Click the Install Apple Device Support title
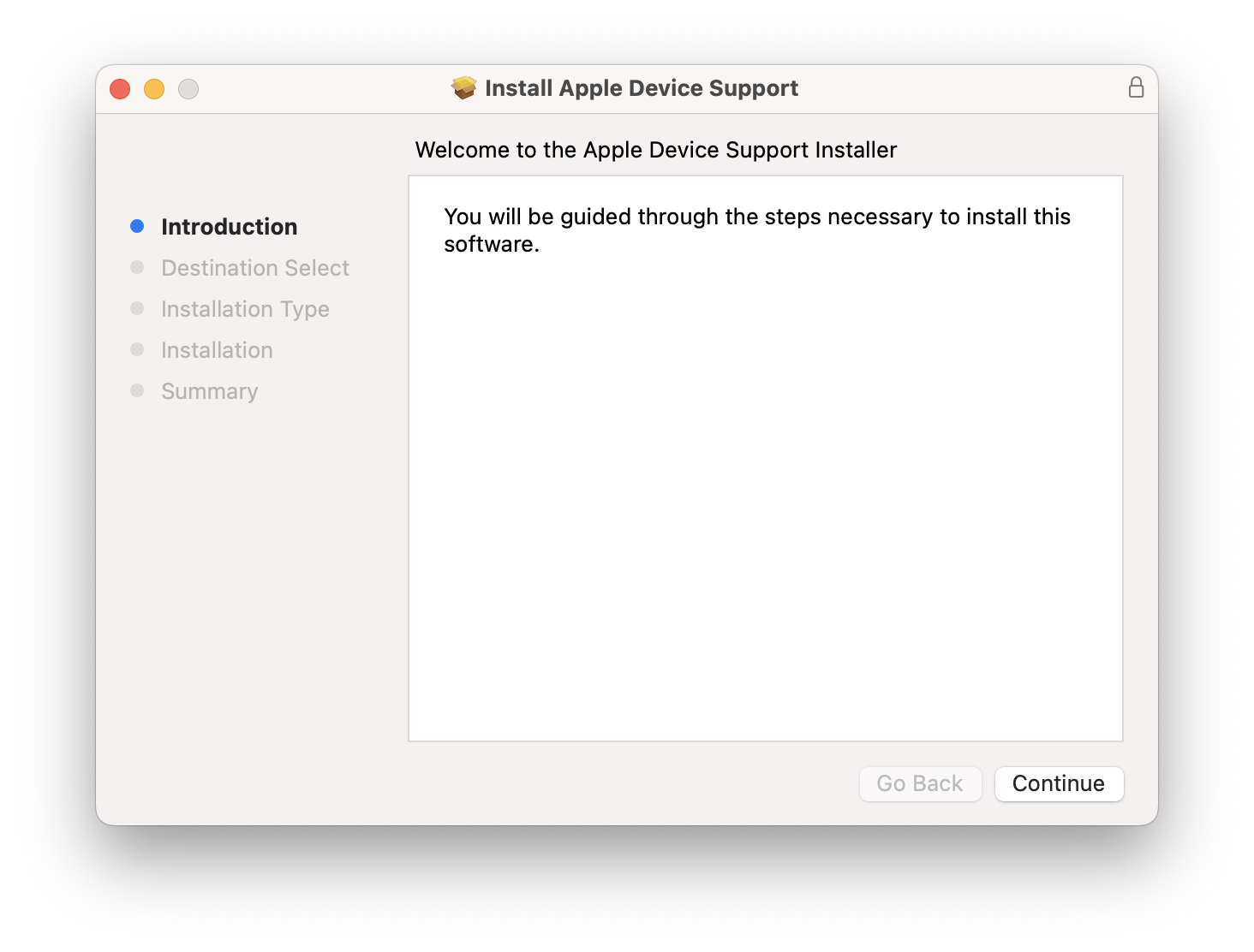Screen dimensions: 1254x952 642,87
